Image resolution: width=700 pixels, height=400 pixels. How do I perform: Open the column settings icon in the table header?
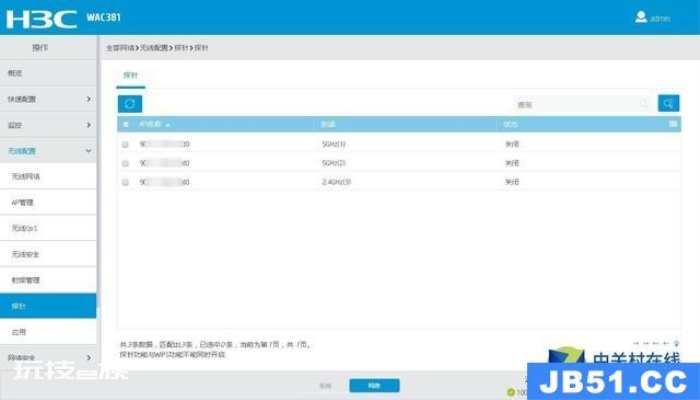pyautogui.click(x=673, y=124)
